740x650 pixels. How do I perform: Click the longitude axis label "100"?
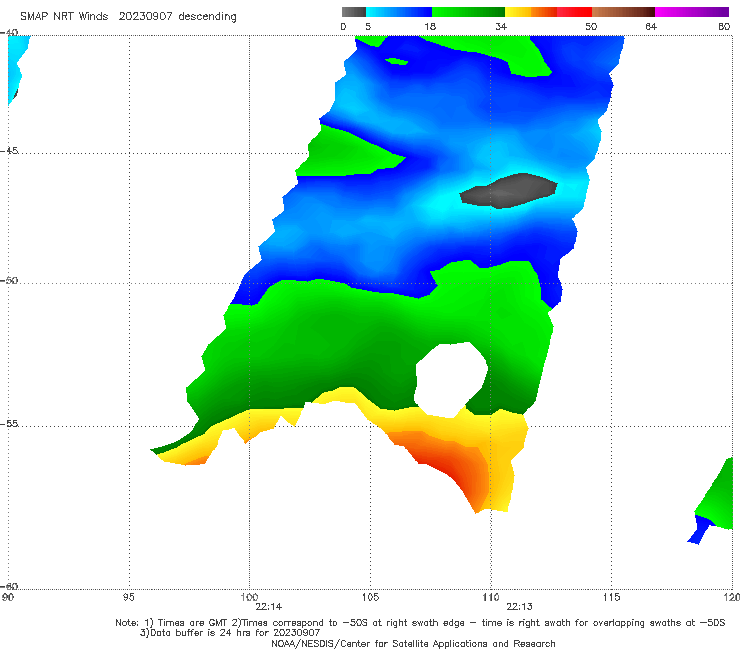249,598
